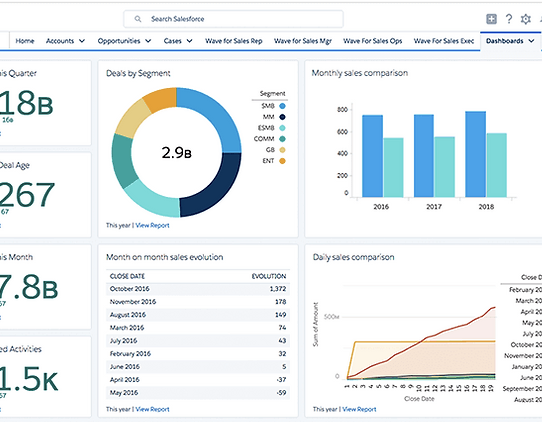Click the Month on month sales evolution title

pyautogui.click(x=165, y=257)
